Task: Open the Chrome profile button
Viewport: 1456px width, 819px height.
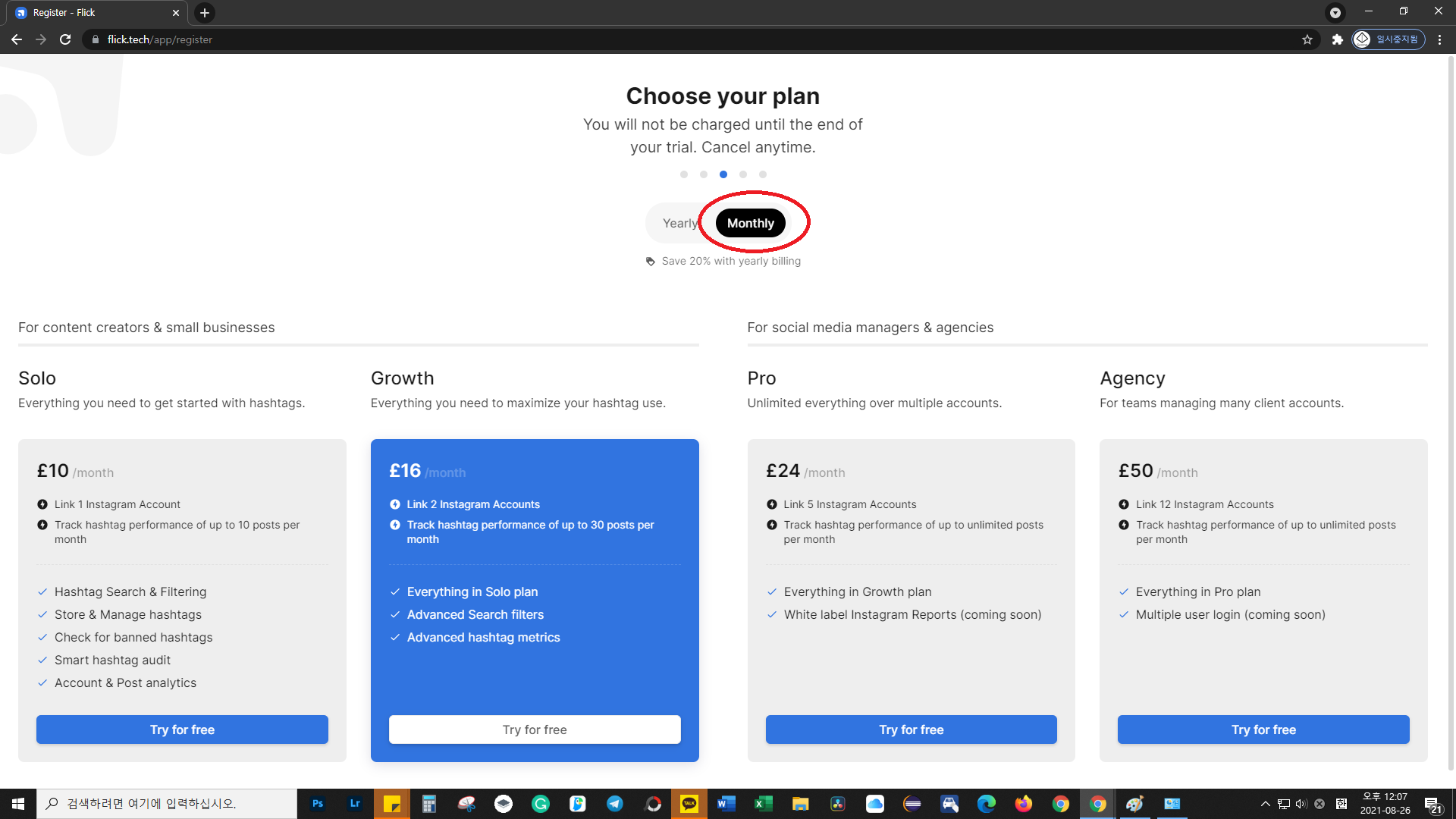Action: [x=1389, y=39]
